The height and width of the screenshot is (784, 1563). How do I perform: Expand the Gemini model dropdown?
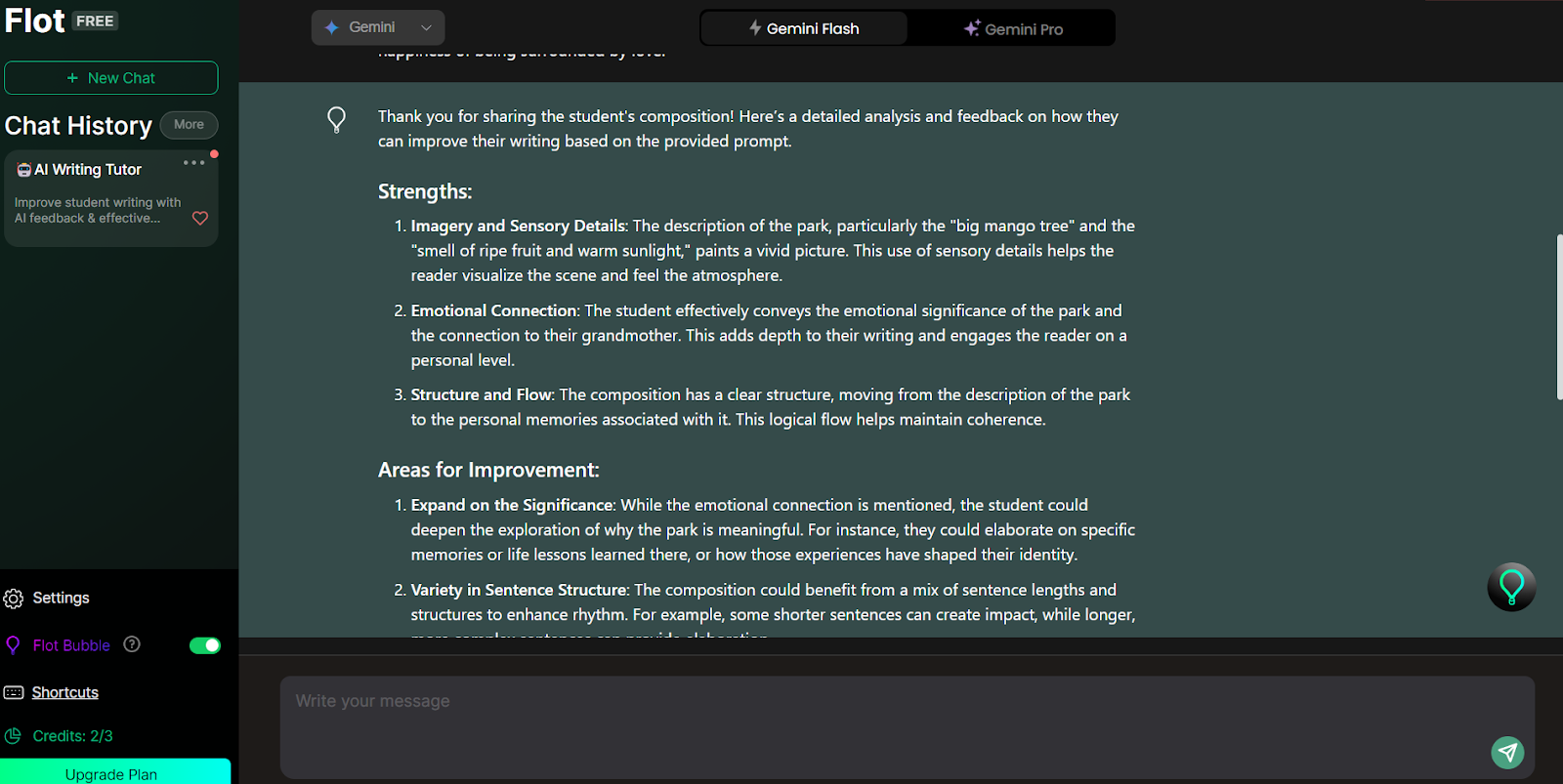(378, 27)
